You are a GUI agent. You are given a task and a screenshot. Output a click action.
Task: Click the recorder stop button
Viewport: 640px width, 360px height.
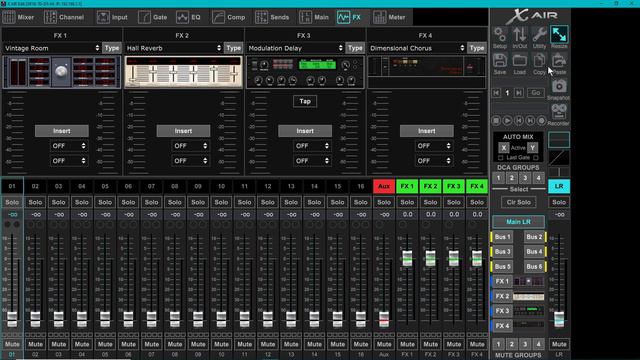496,121
